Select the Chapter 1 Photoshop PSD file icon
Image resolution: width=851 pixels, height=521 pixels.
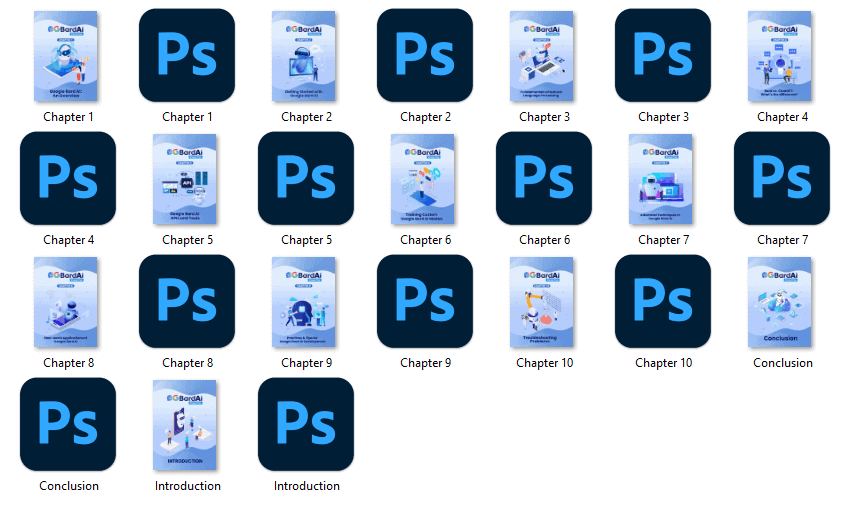pyautogui.click(x=187, y=55)
